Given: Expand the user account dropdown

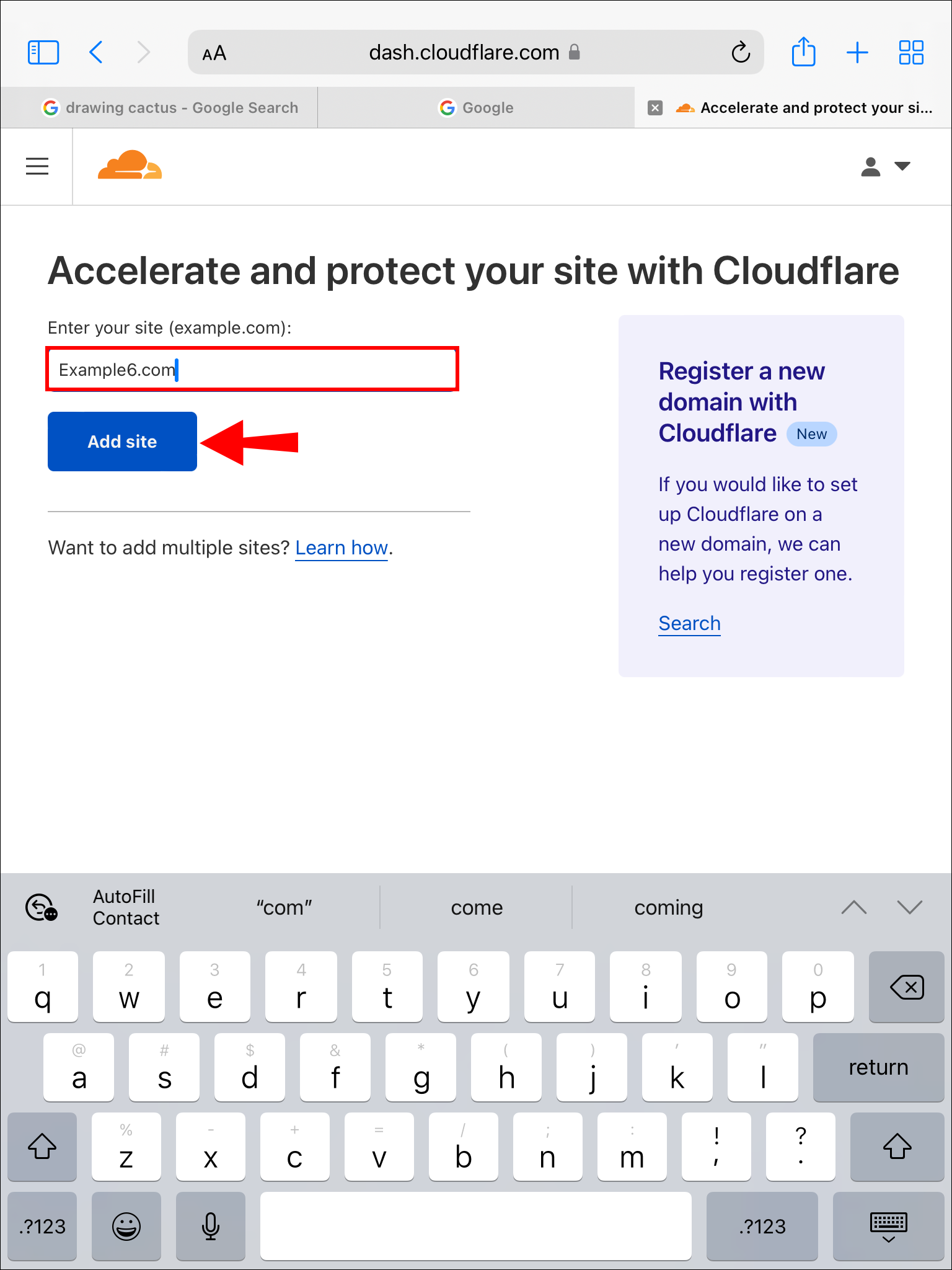Looking at the screenshot, I should (885, 166).
